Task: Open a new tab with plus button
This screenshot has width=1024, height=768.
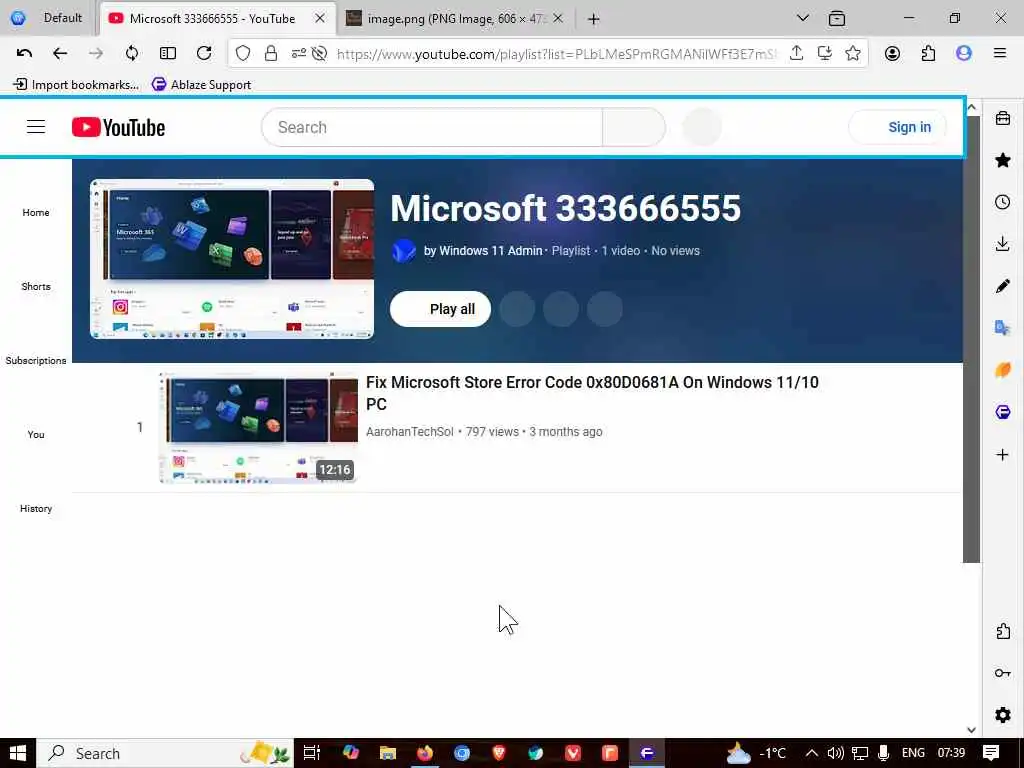Action: 593,19
